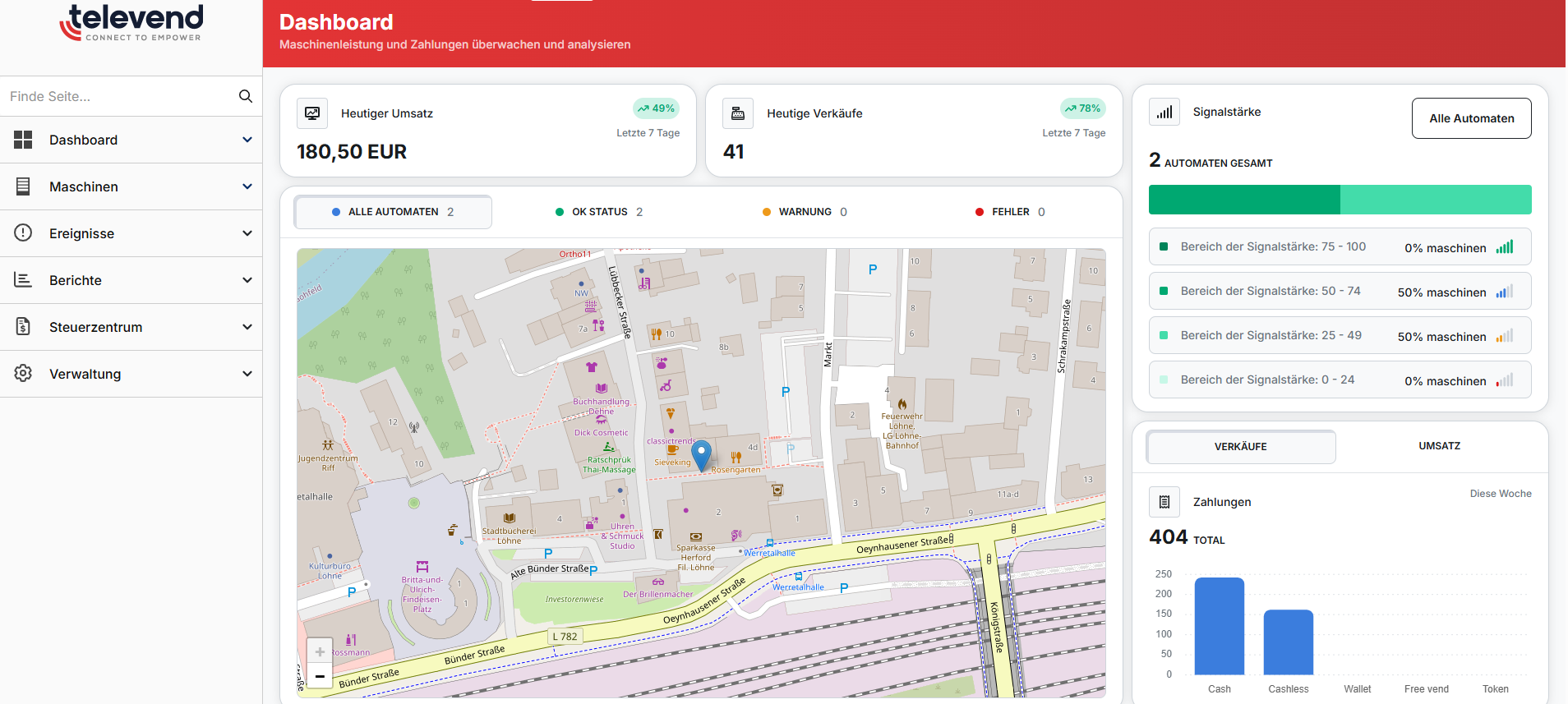Click the Heutiger Umsatz card amount 180,50 EUR
Viewport: 1568px width, 704px height.
point(352,152)
